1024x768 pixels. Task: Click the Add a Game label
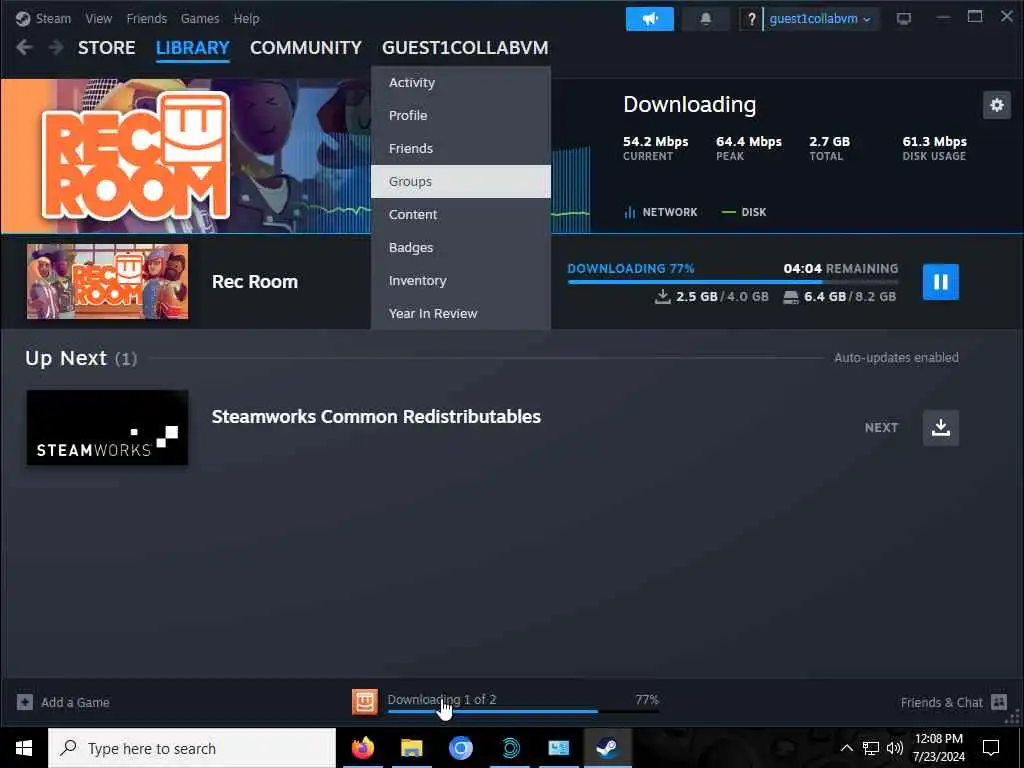tap(75, 703)
